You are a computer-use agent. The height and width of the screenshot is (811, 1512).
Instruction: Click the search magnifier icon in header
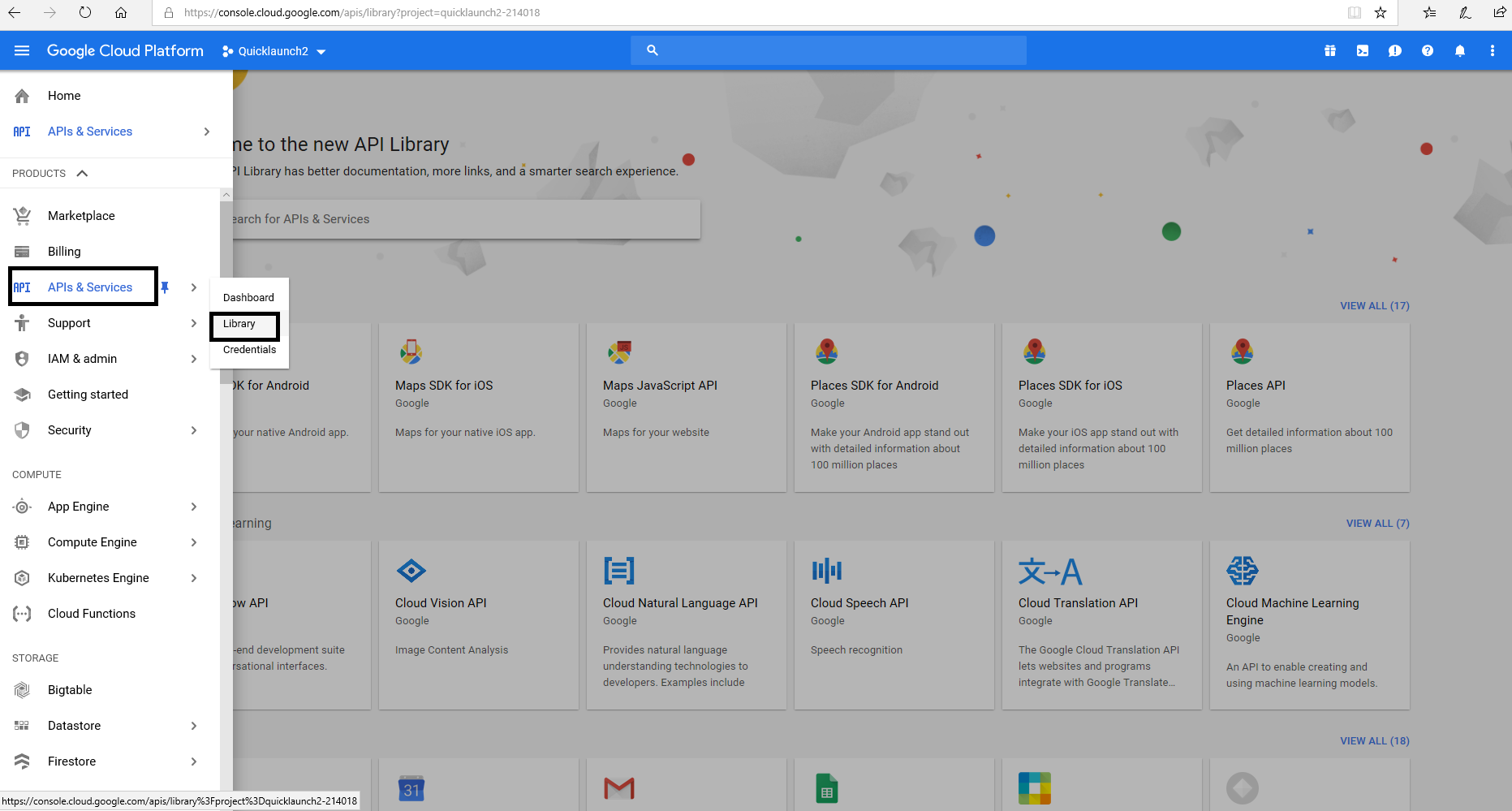pos(652,50)
